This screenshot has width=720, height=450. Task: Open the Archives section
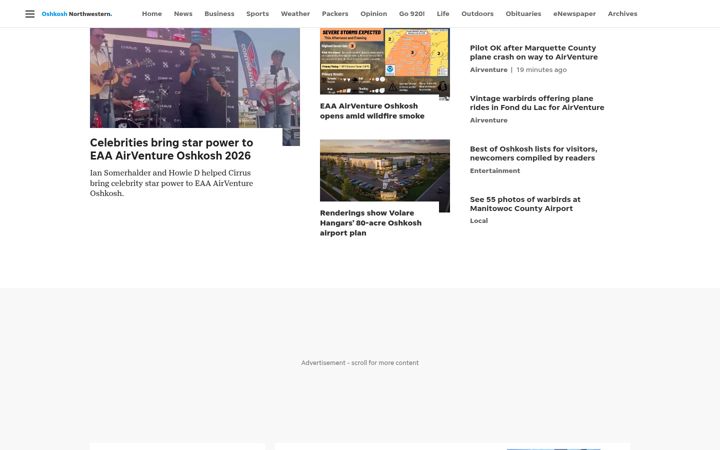click(x=622, y=14)
